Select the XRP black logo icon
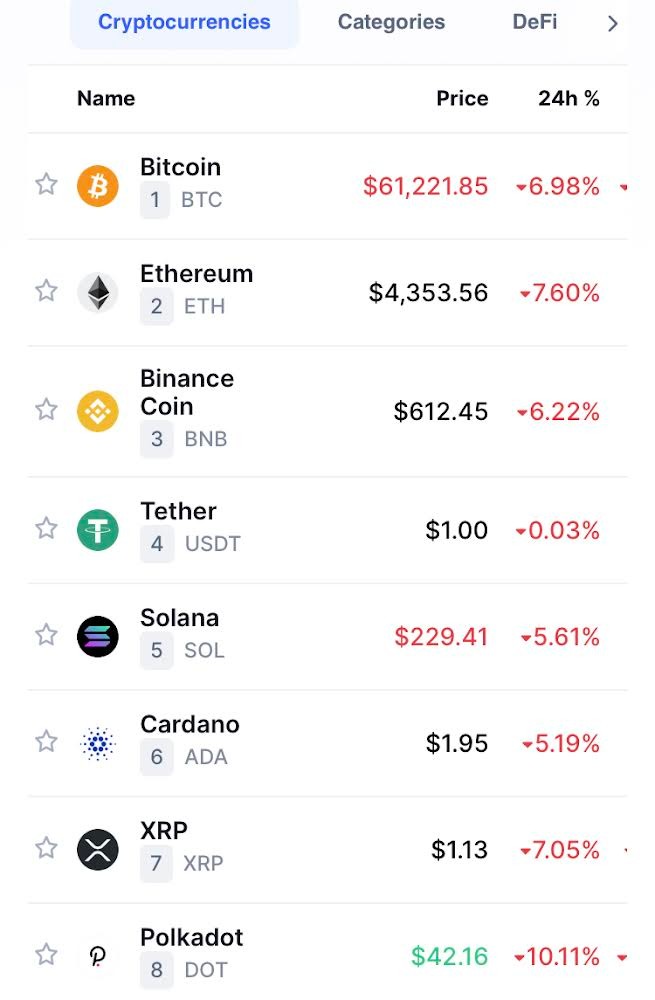Viewport: 655px width, 1000px height. pos(98,849)
